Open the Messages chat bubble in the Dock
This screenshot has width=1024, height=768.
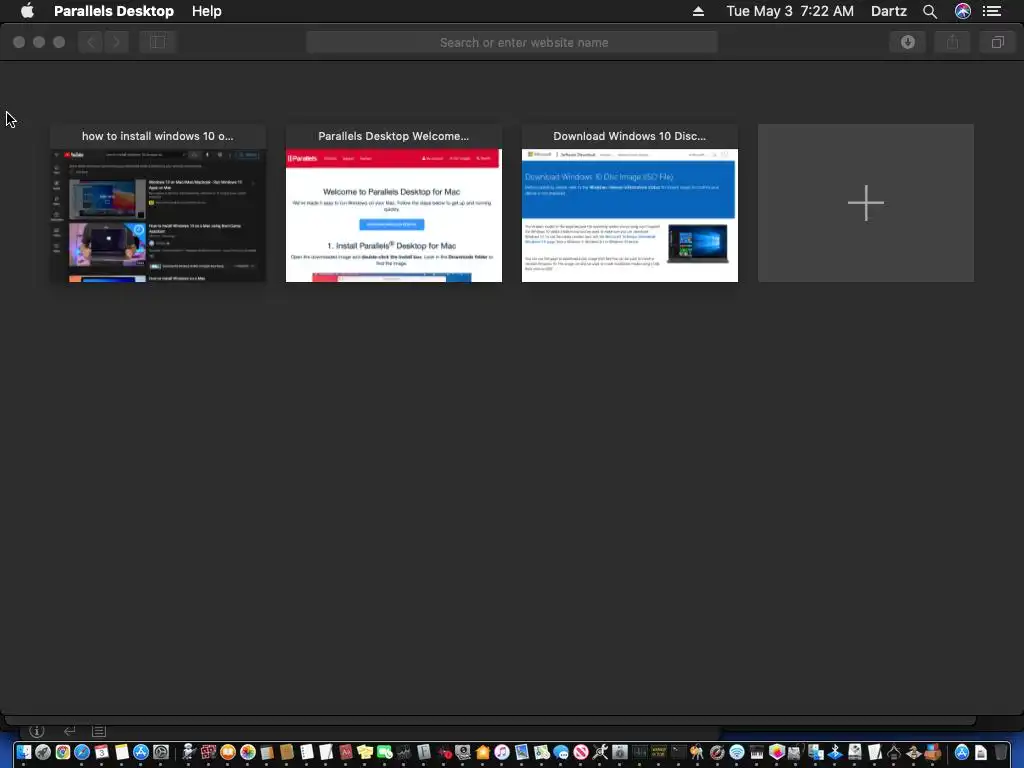click(x=561, y=752)
